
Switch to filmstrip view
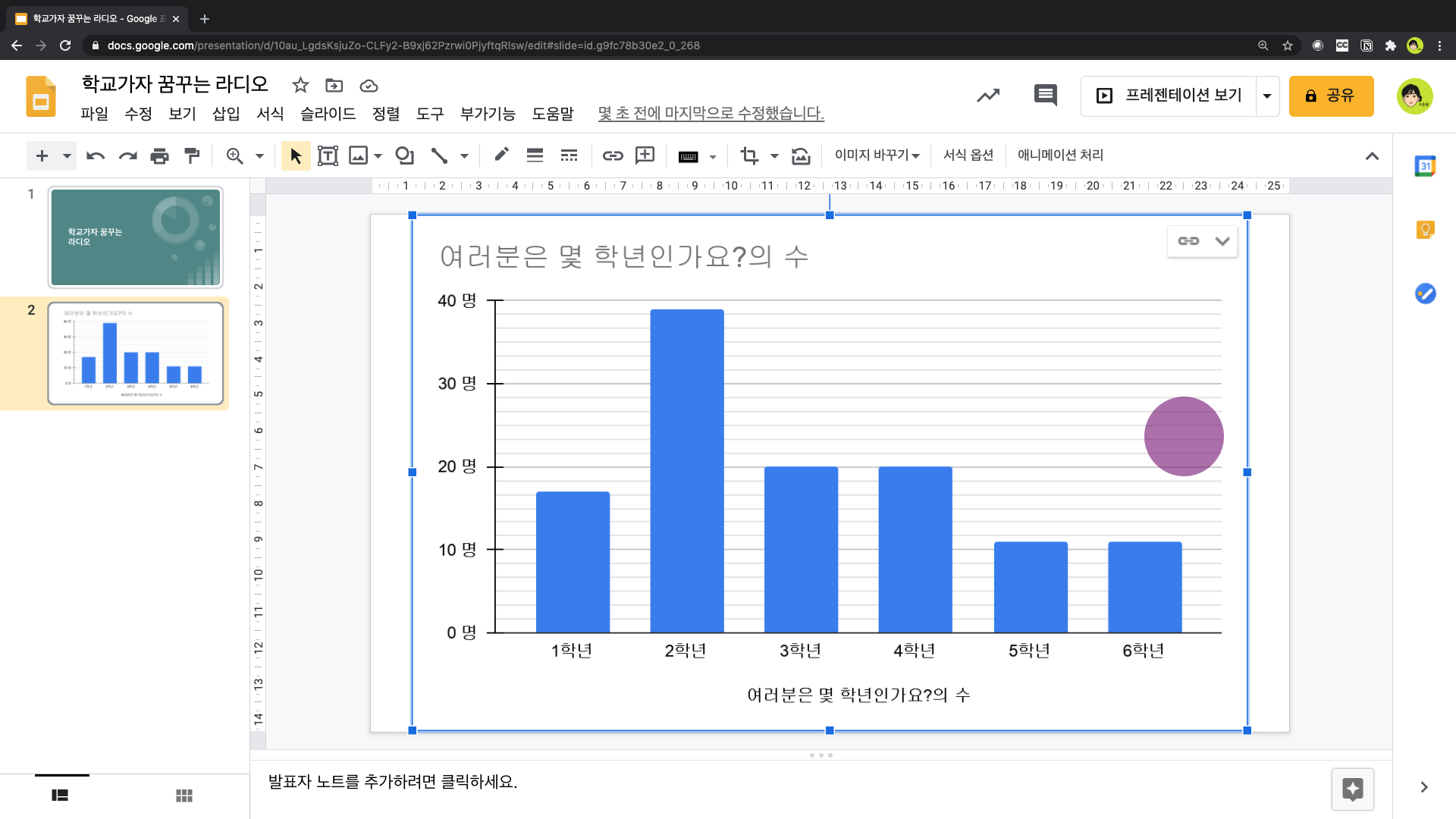pyautogui.click(x=60, y=795)
